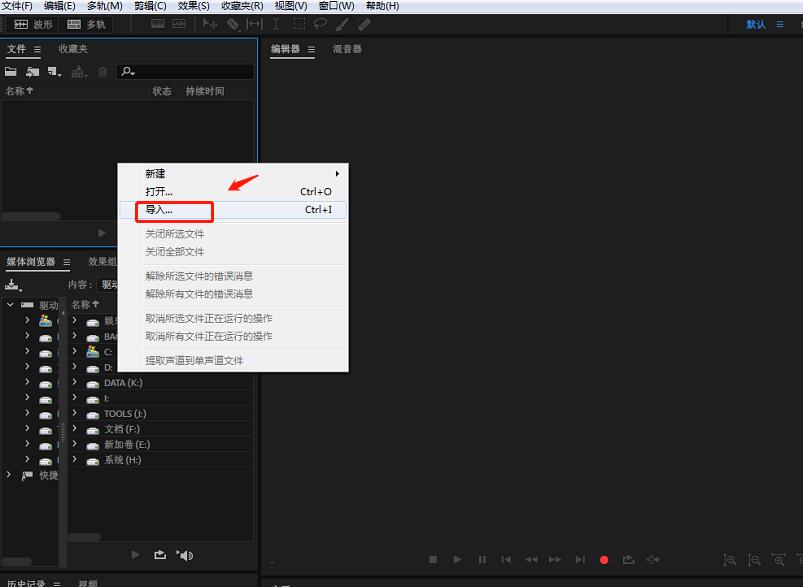Click the Stop button in editor transport

(x=433, y=560)
